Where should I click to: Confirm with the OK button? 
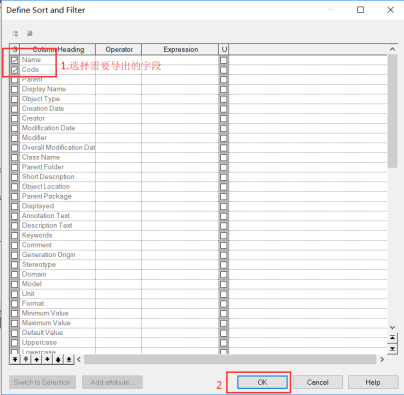point(262,382)
